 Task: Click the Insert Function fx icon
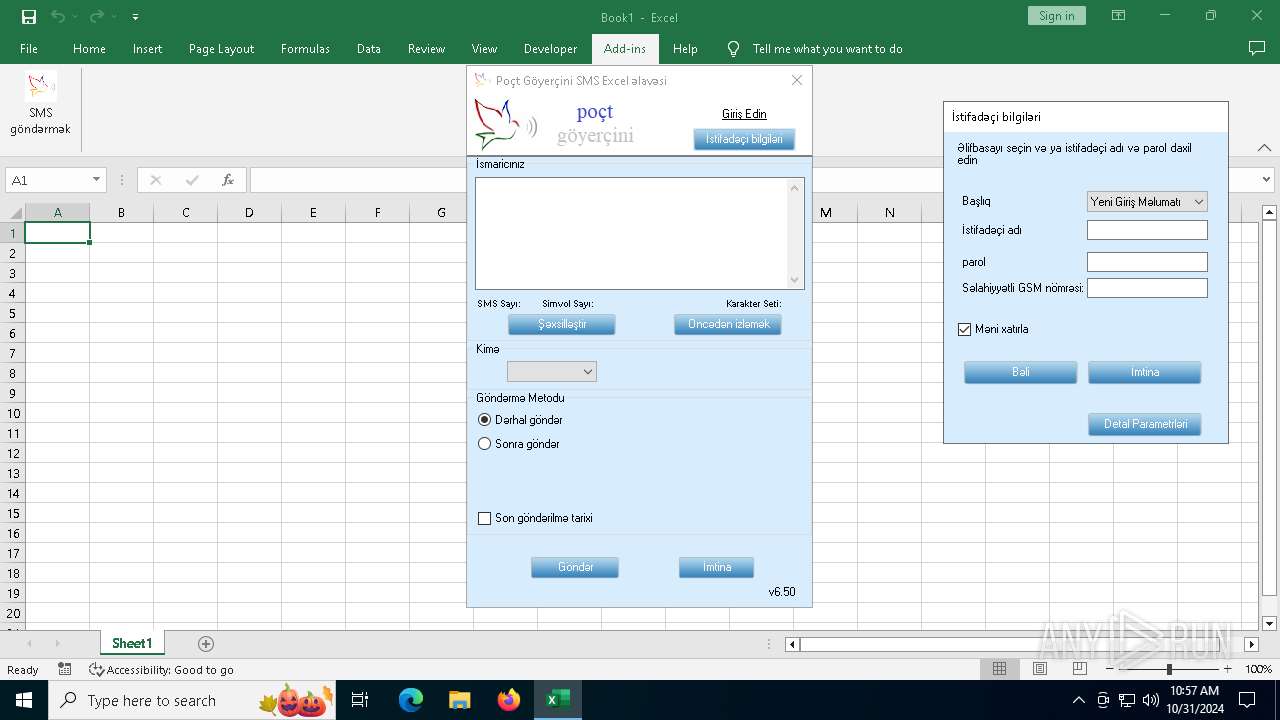(x=228, y=180)
